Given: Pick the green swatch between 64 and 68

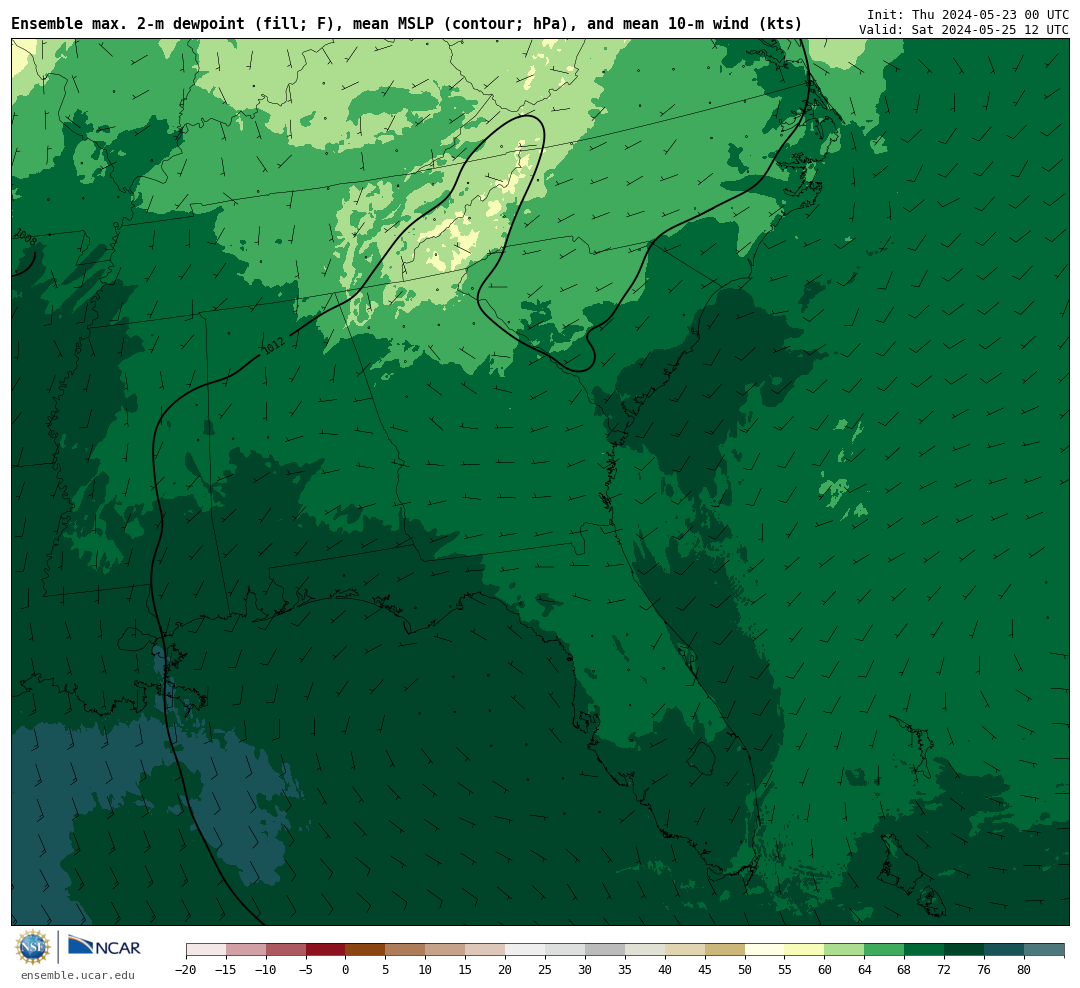Looking at the screenshot, I should [884, 950].
